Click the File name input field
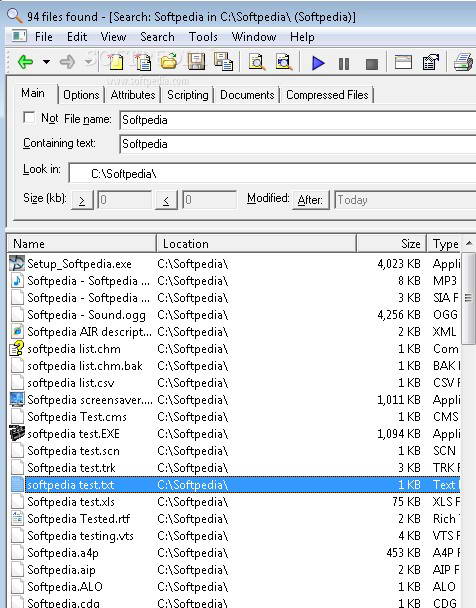The image size is (476, 608). pyautogui.click(x=298, y=120)
